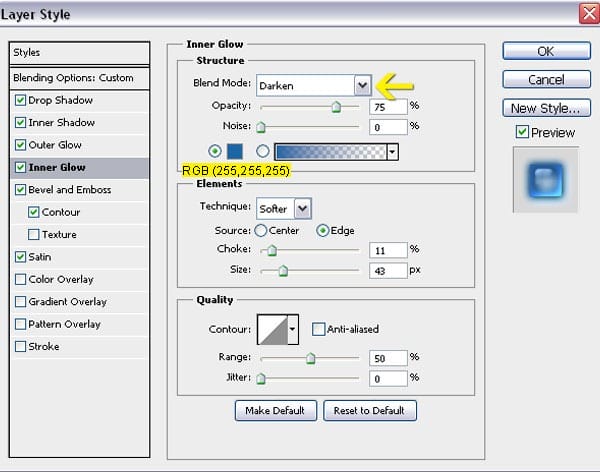This screenshot has height=472, width=600.
Task: Toggle the Inner Shadow checkbox
Action: pos(20,123)
